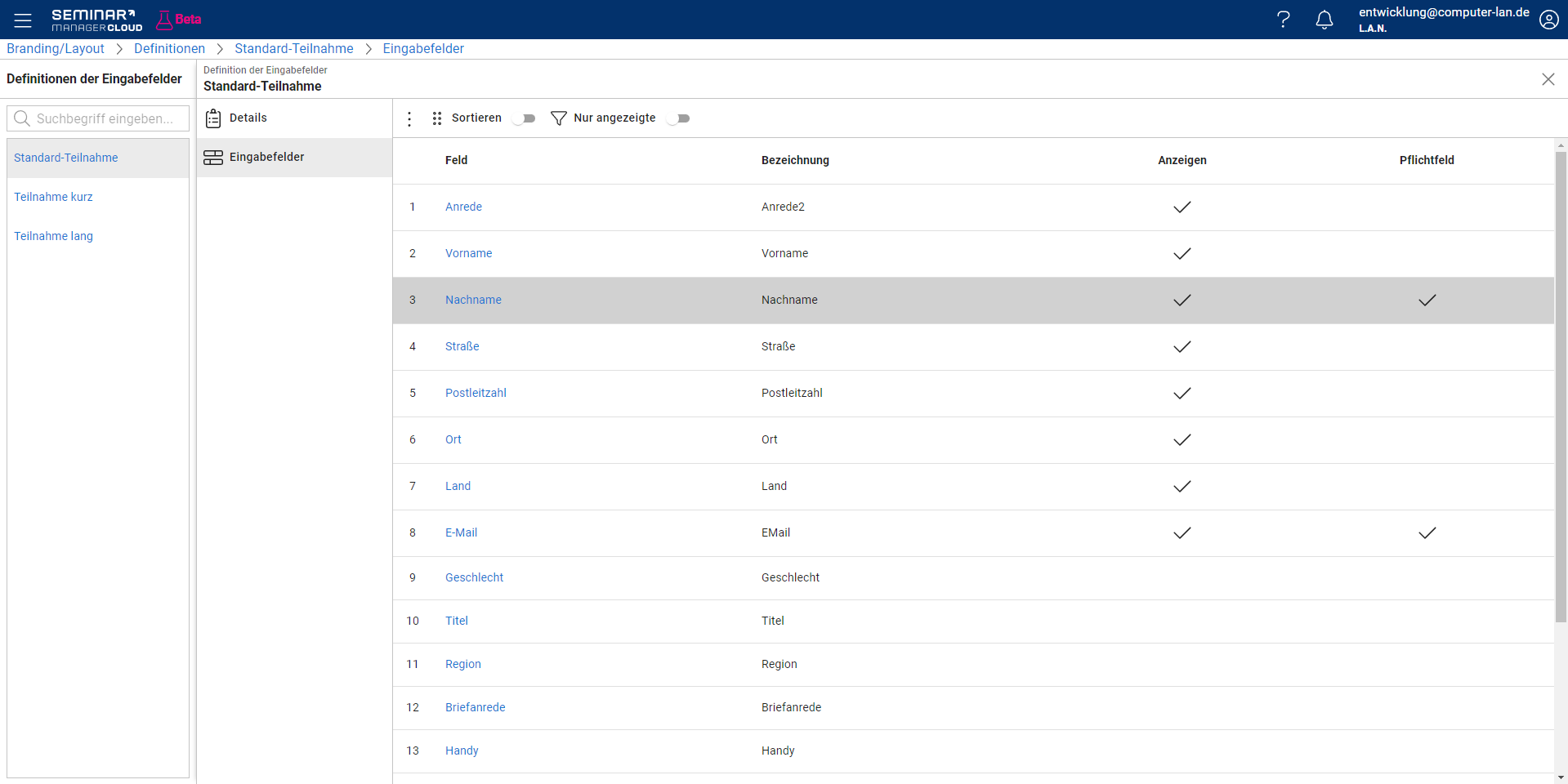The width and height of the screenshot is (1568, 784).
Task: Open the three-dot more options menu
Action: pyautogui.click(x=409, y=119)
